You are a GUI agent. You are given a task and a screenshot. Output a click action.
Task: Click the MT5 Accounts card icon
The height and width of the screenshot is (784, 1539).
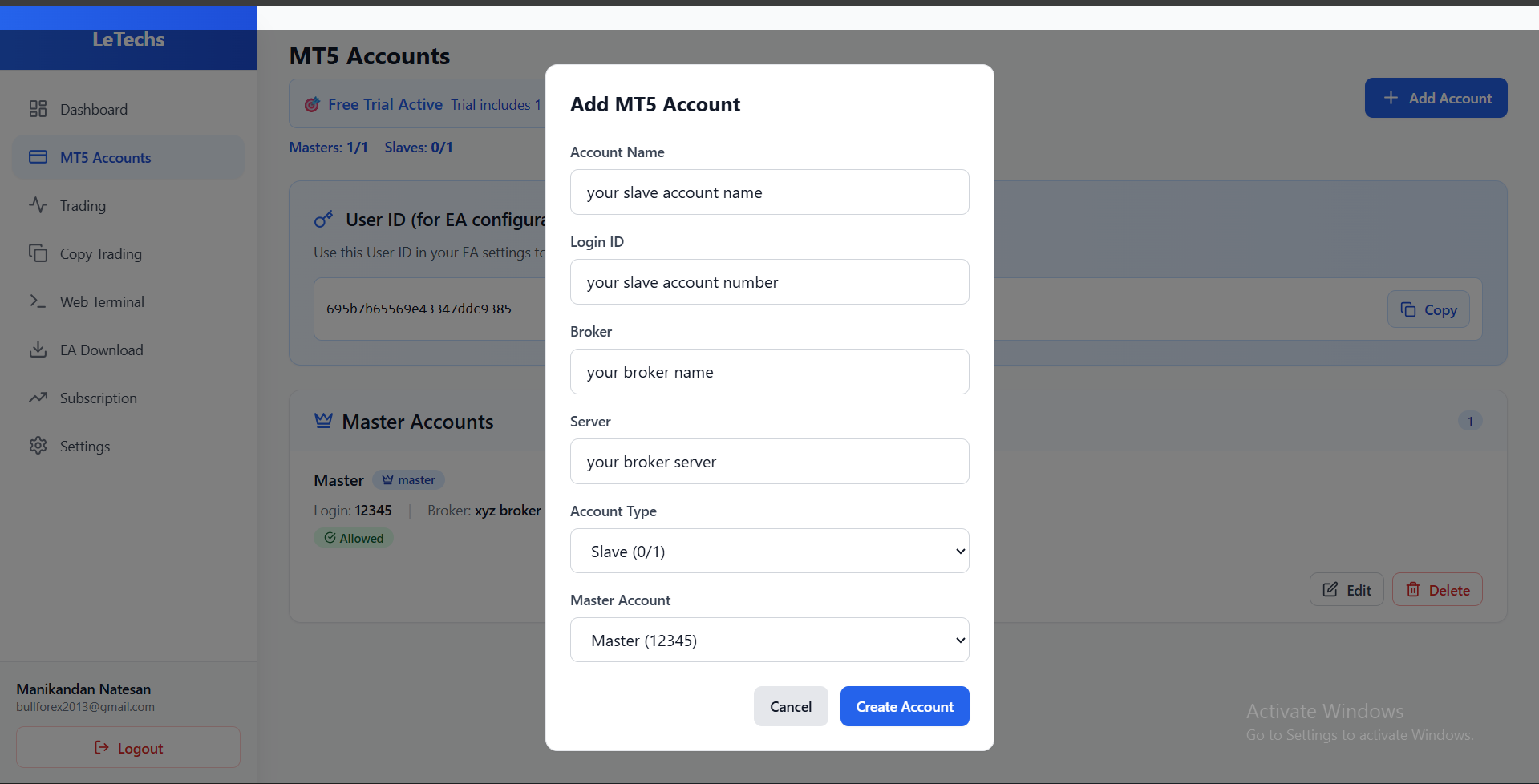coord(38,157)
